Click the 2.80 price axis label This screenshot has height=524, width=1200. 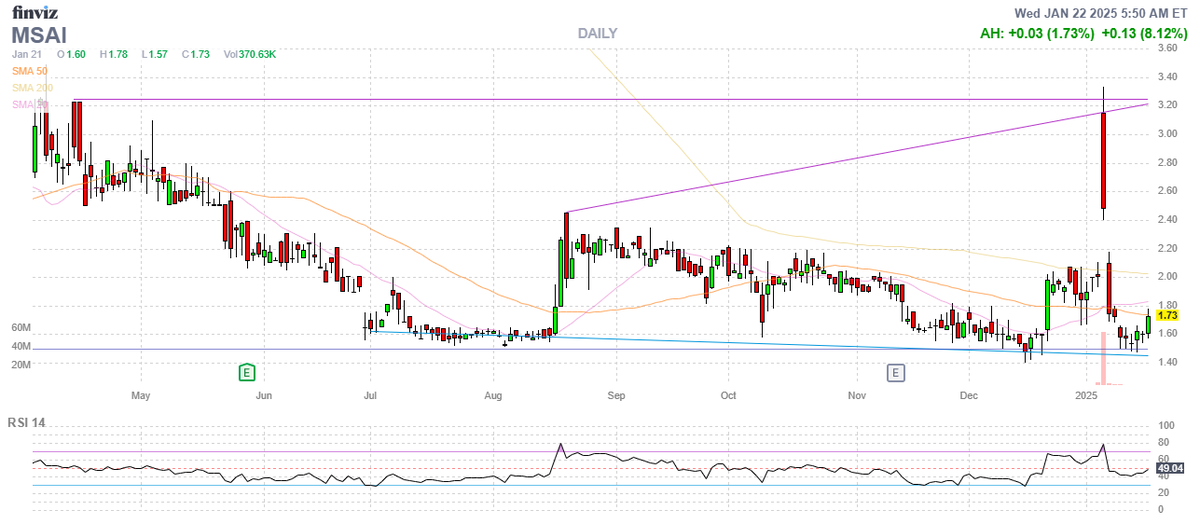click(1167, 162)
